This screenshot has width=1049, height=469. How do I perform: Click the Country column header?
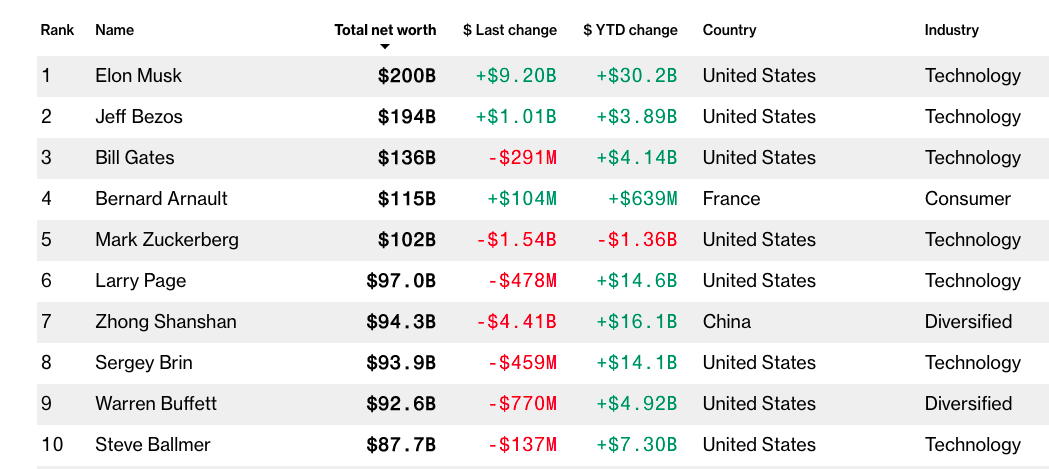pos(729,30)
